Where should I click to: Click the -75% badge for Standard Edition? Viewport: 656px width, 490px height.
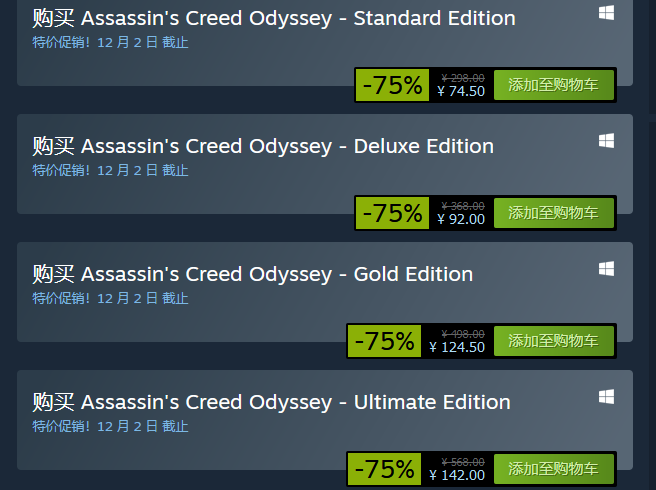coord(392,85)
